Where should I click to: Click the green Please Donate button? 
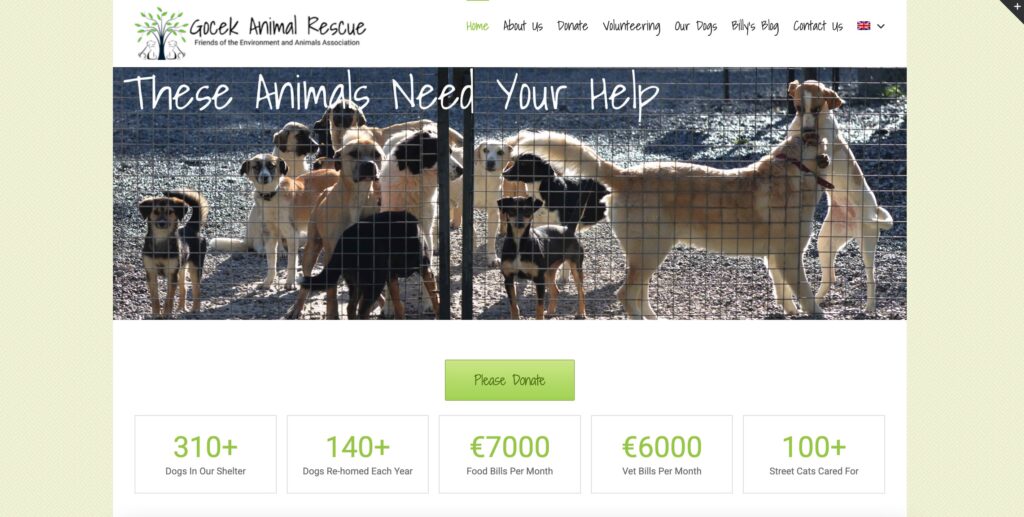tap(509, 380)
